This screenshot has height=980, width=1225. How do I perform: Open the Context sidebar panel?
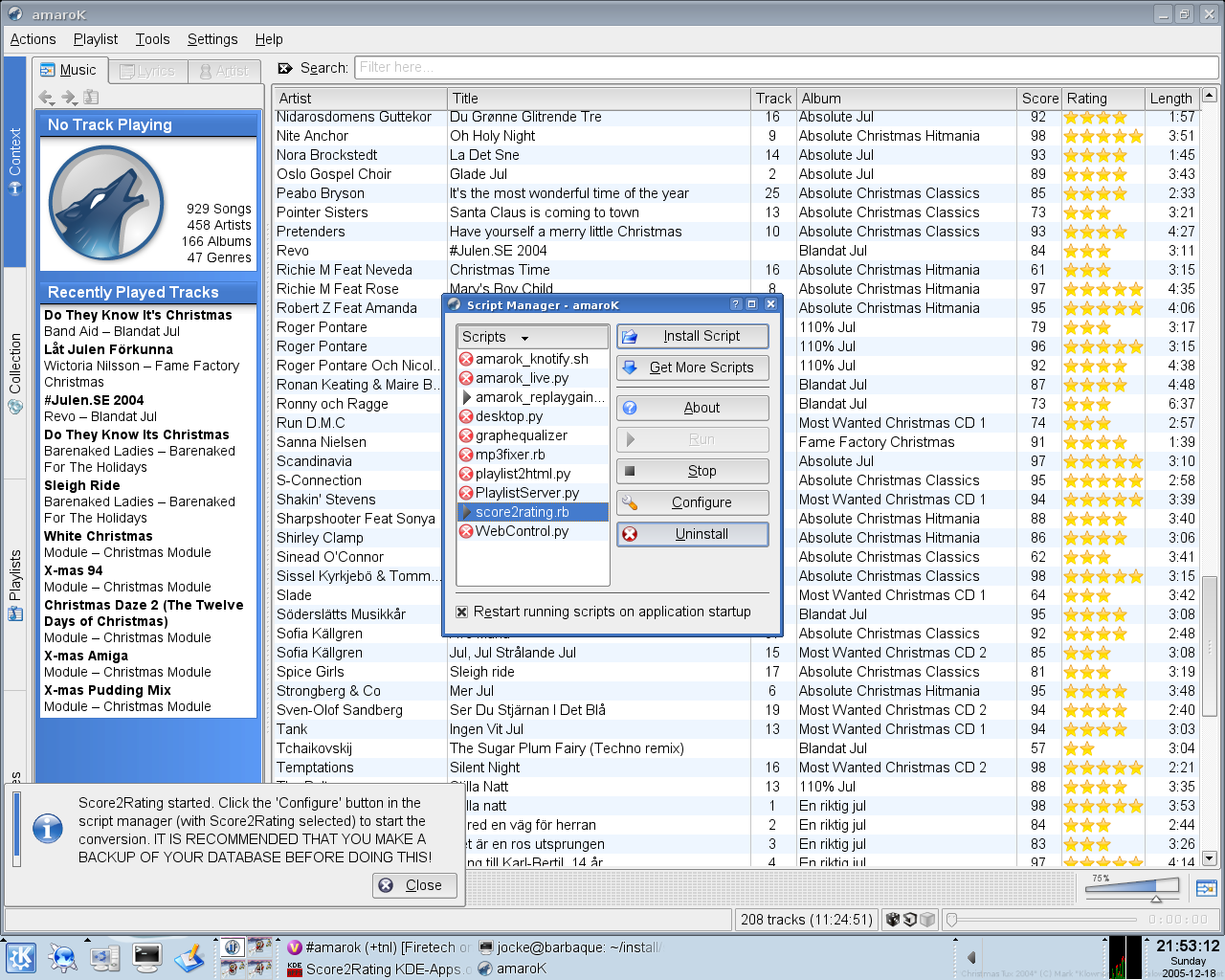14,161
